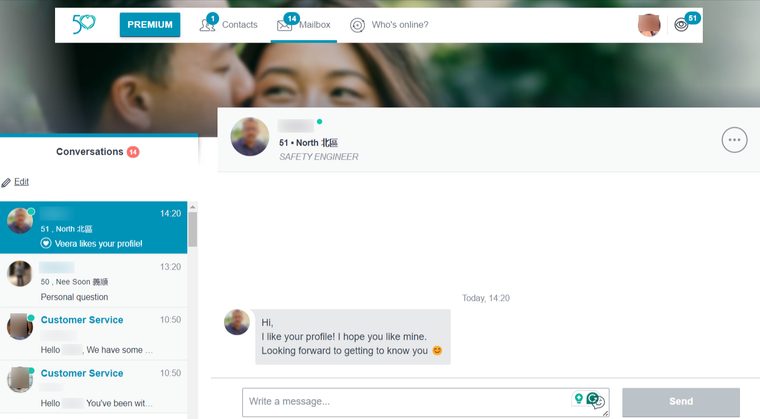Click the lightbulb suggestion icon in message box
This screenshot has width=760, height=419.
click(x=578, y=399)
